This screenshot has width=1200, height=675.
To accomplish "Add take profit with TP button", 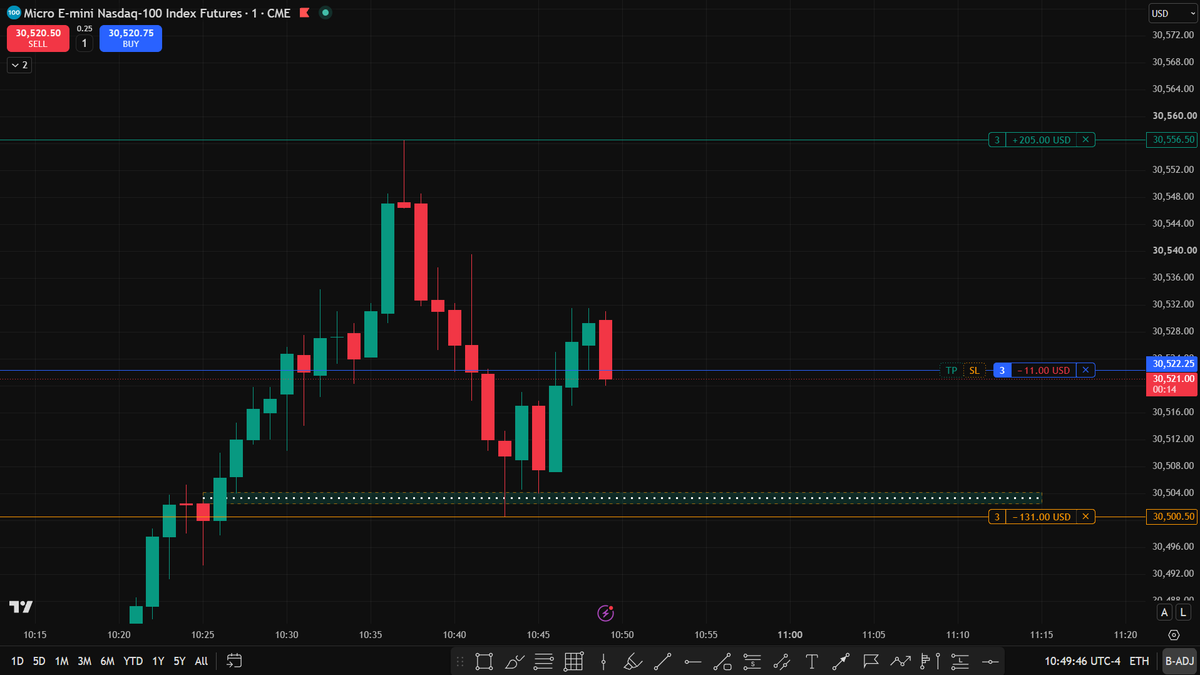I will point(951,370).
